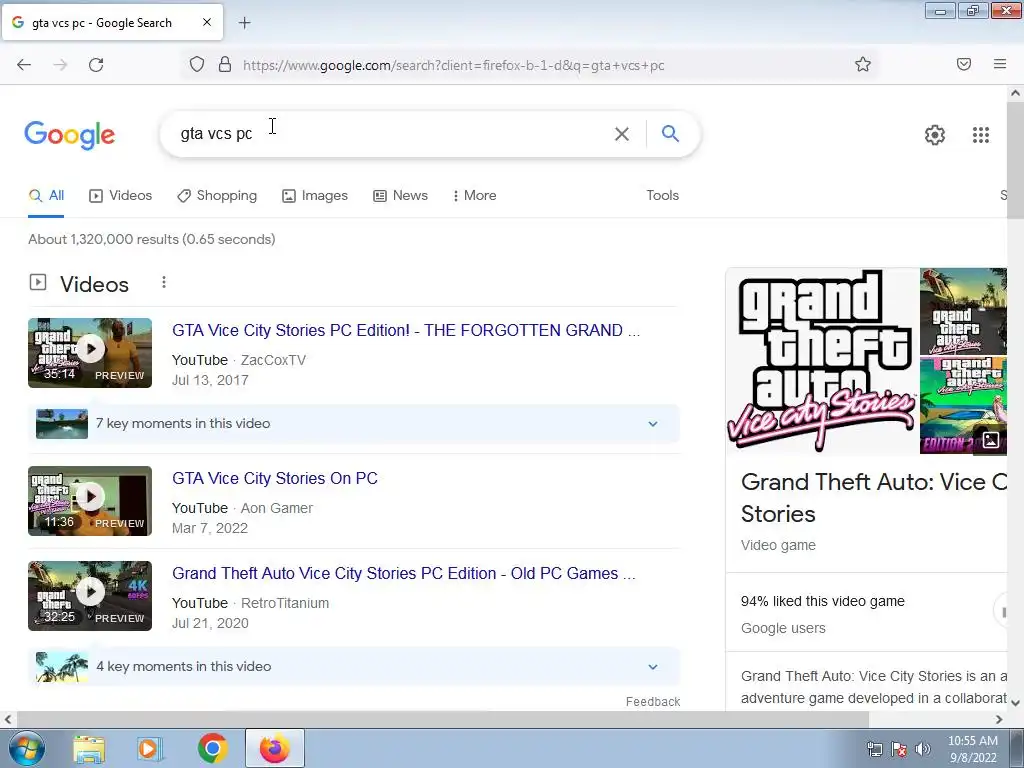Click the Google logo
Image resolution: width=1024 pixels, height=768 pixels.
(x=69, y=135)
